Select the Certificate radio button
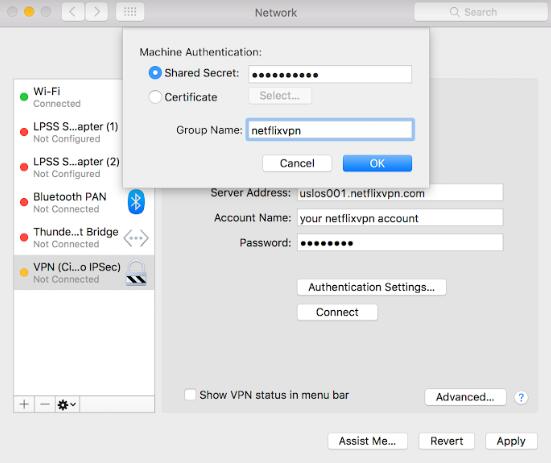Viewport: 551px width, 463px height. [155, 97]
